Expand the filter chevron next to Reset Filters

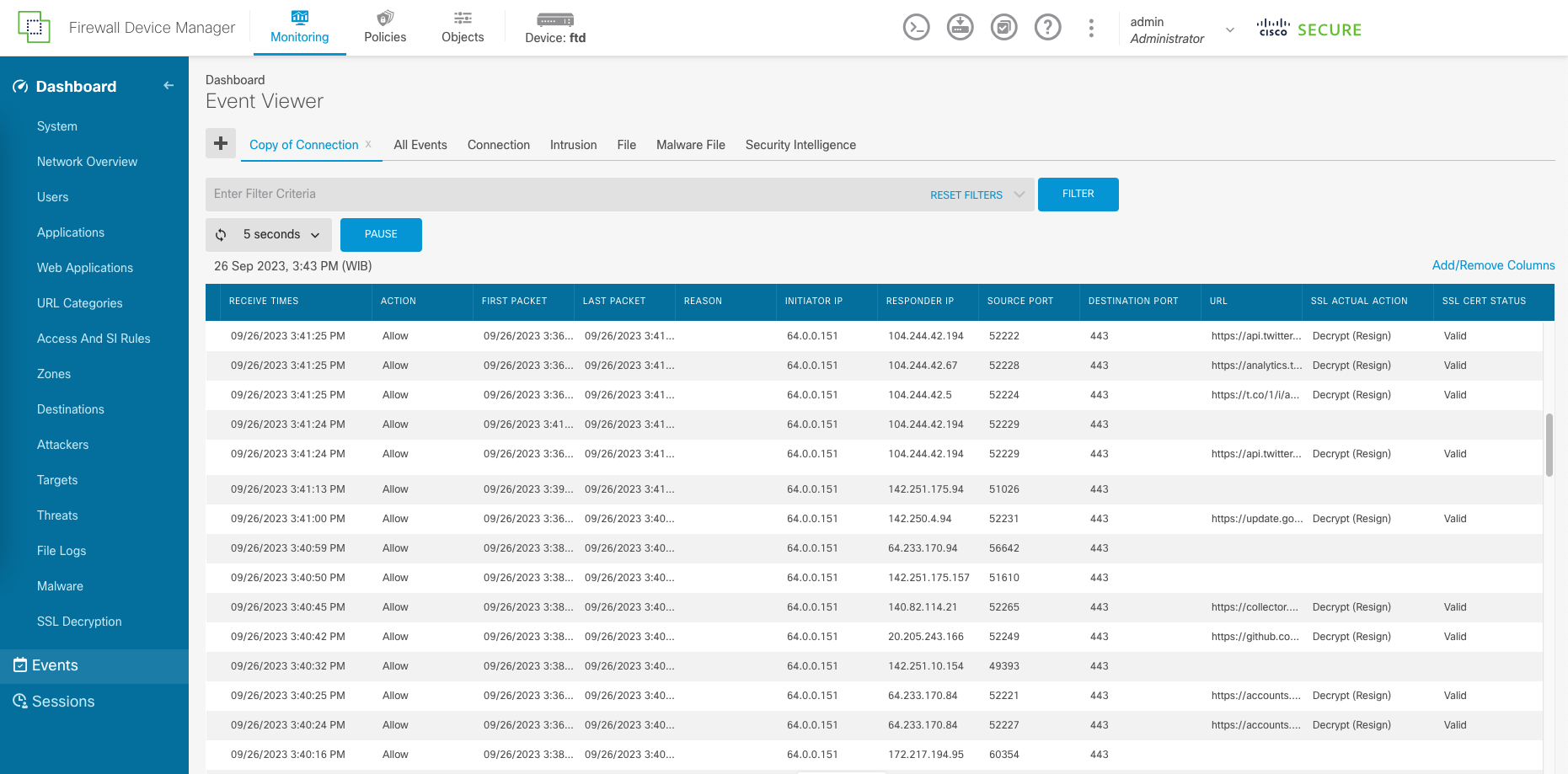click(x=1019, y=195)
